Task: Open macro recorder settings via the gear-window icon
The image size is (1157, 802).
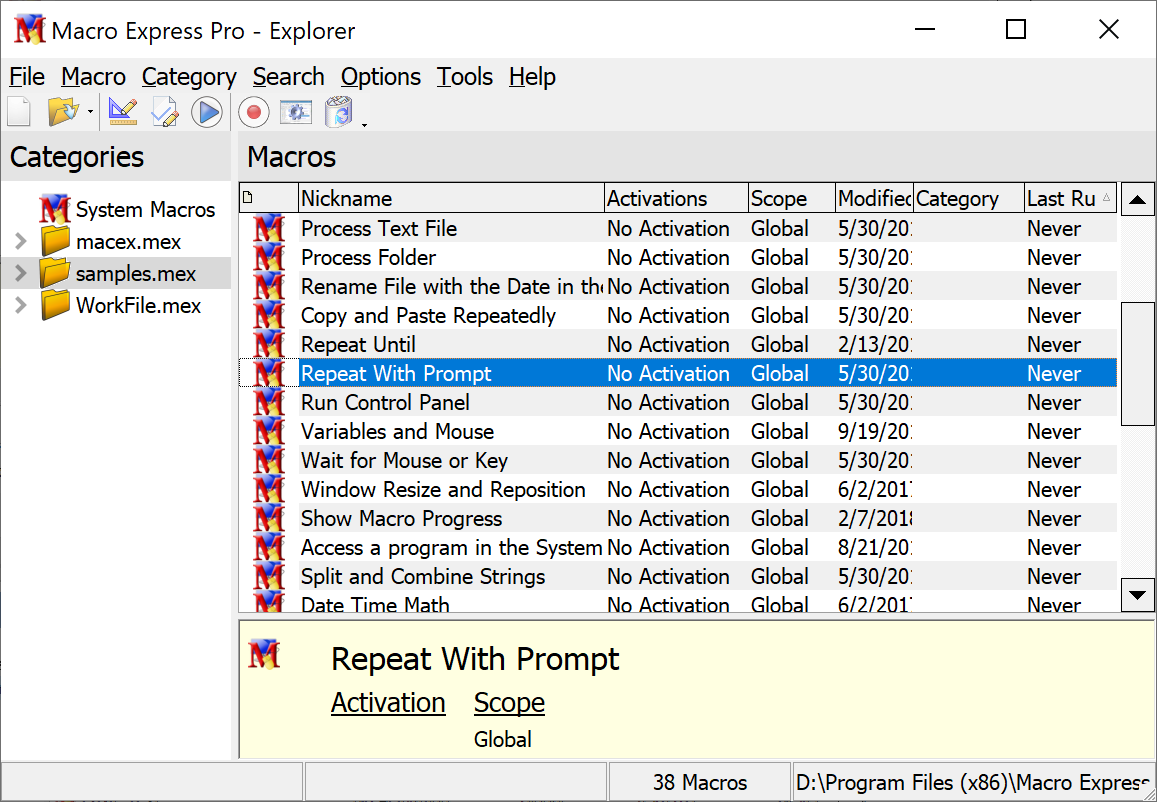Action: pos(296,112)
